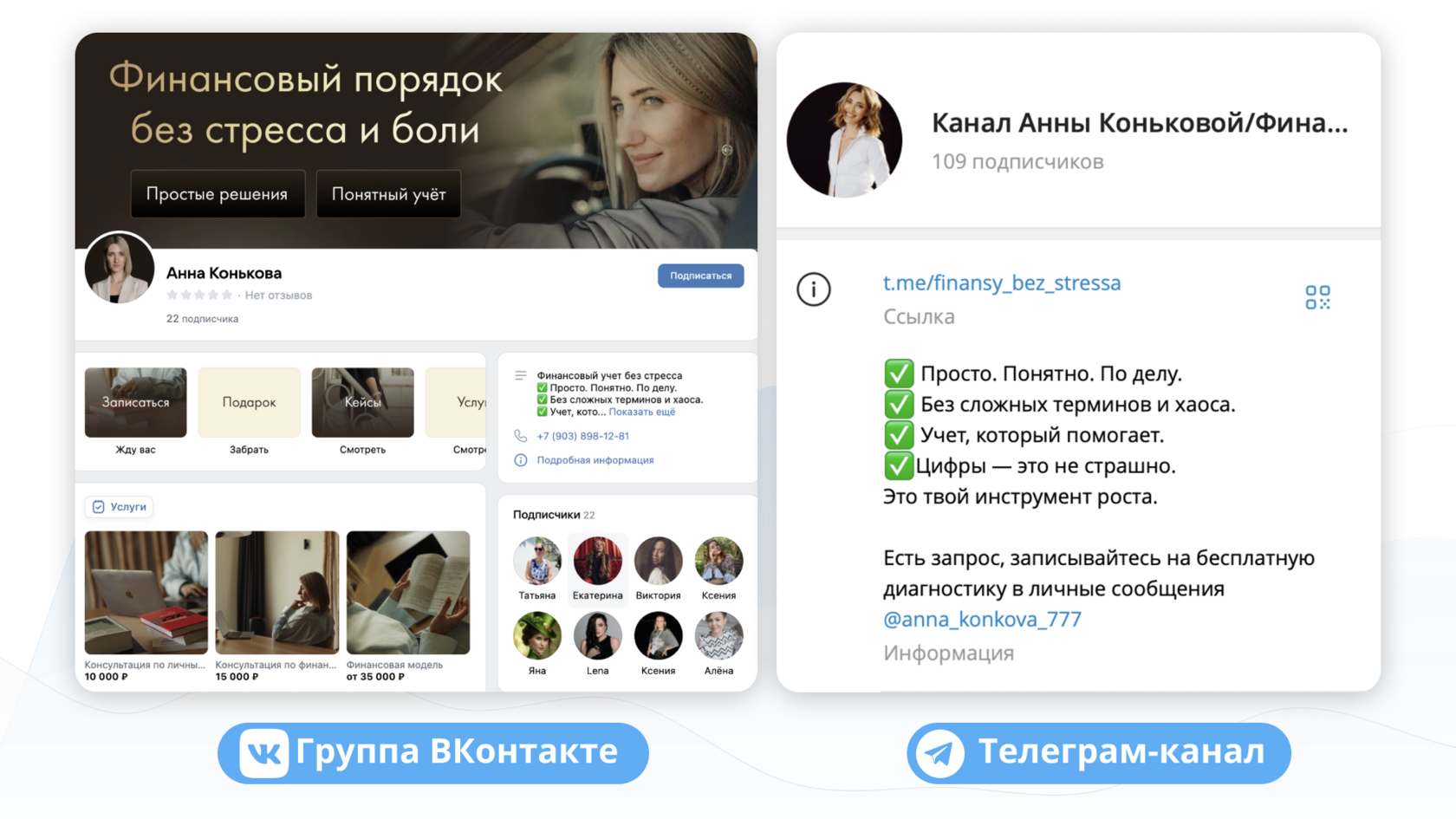The width and height of the screenshot is (1456, 819).
Task: Open the Кейсы menu tile
Action: (x=362, y=402)
